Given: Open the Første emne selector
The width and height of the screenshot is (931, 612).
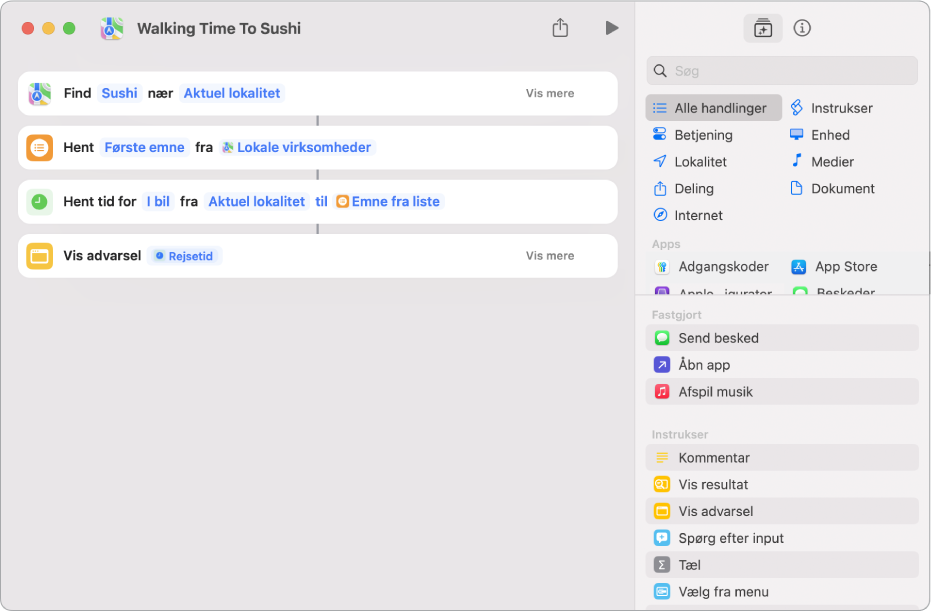Looking at the screenshot, I should (144, 147).
